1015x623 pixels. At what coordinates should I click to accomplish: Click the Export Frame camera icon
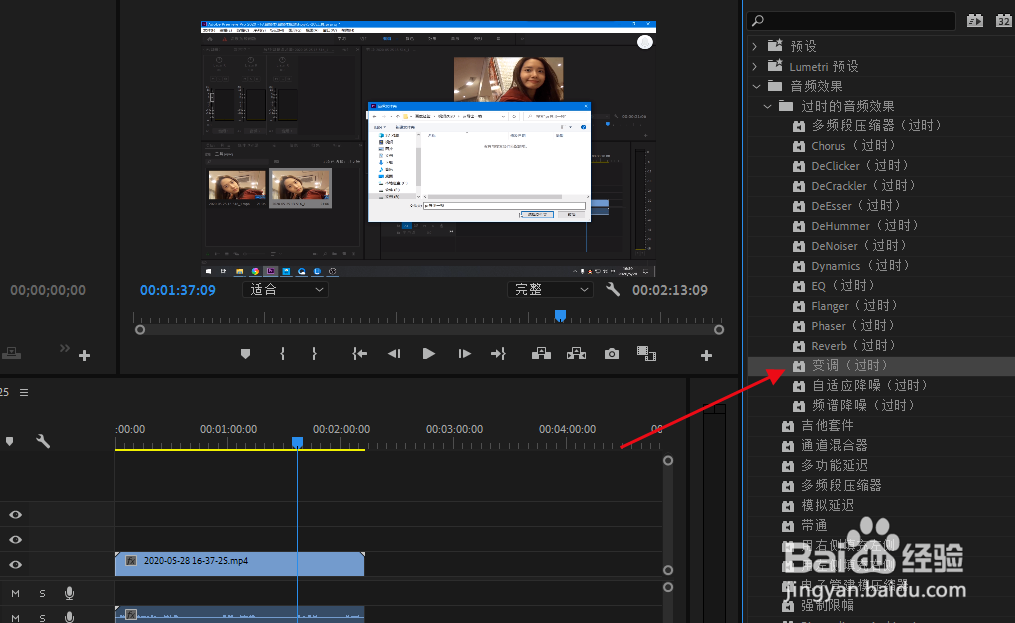coord(611,354)
